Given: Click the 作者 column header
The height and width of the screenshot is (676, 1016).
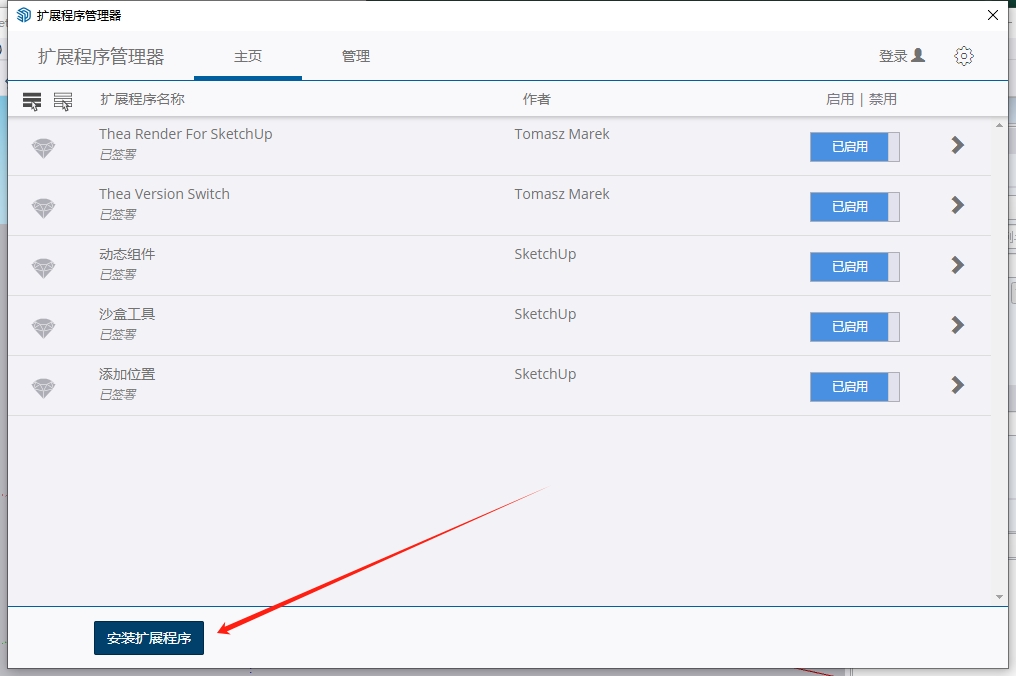Looking at the screenshot, I should pyautogui.click(x=537, y=99).
